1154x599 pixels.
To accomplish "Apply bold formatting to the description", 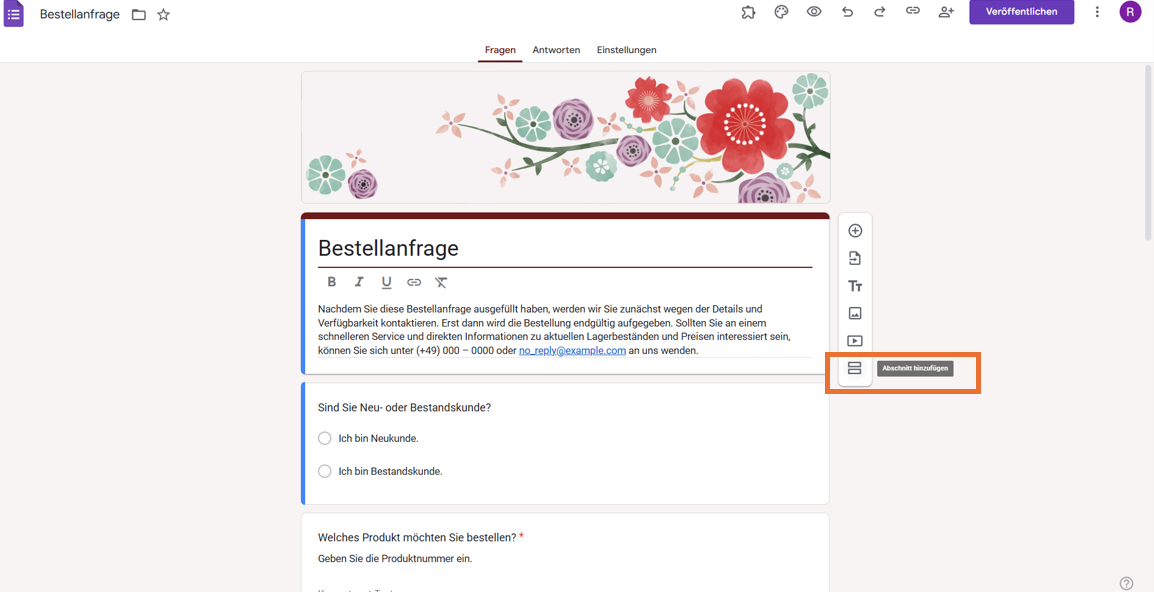I will pyautogui.click(x=331, y=282).
